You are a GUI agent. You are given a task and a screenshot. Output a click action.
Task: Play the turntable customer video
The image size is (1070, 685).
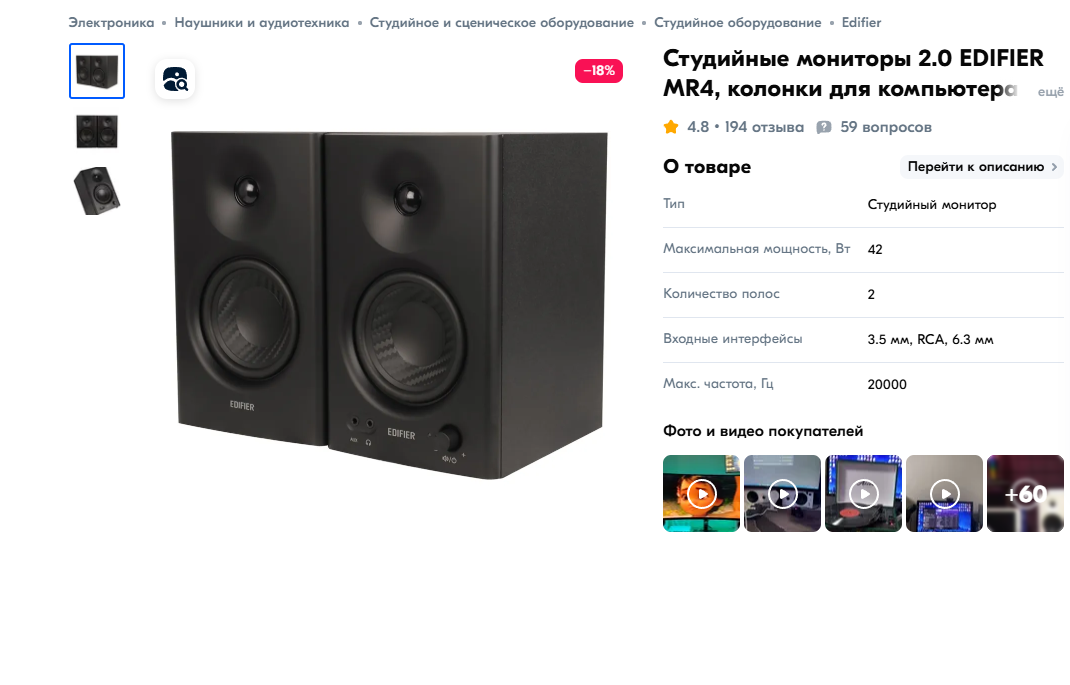pyautogui.click(x=863, y=493)
